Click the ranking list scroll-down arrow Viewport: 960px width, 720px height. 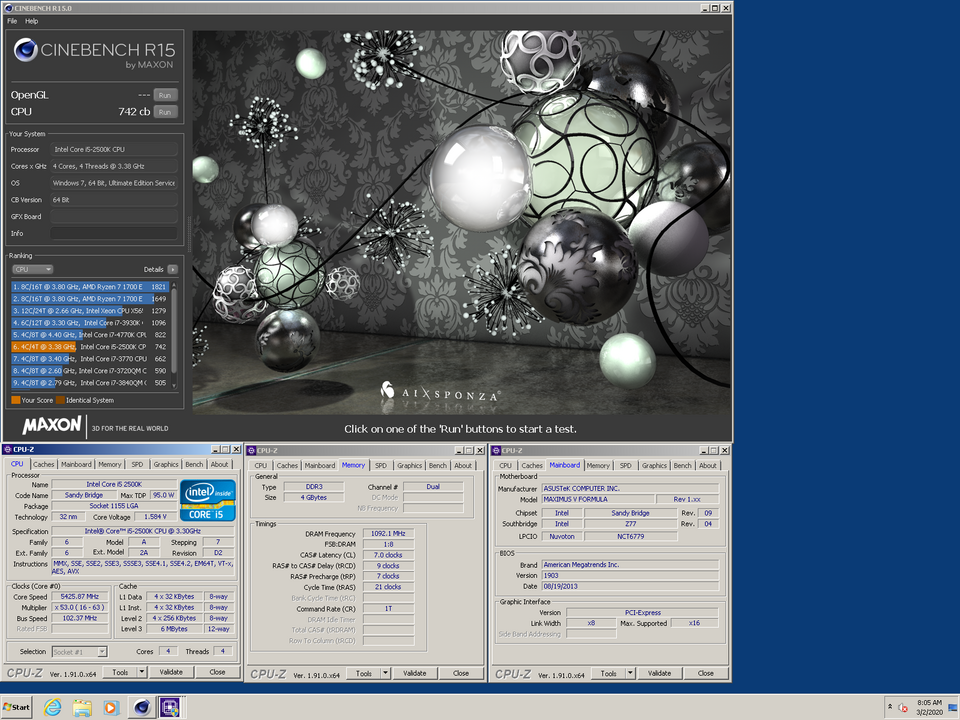click(x=174, y=385)
